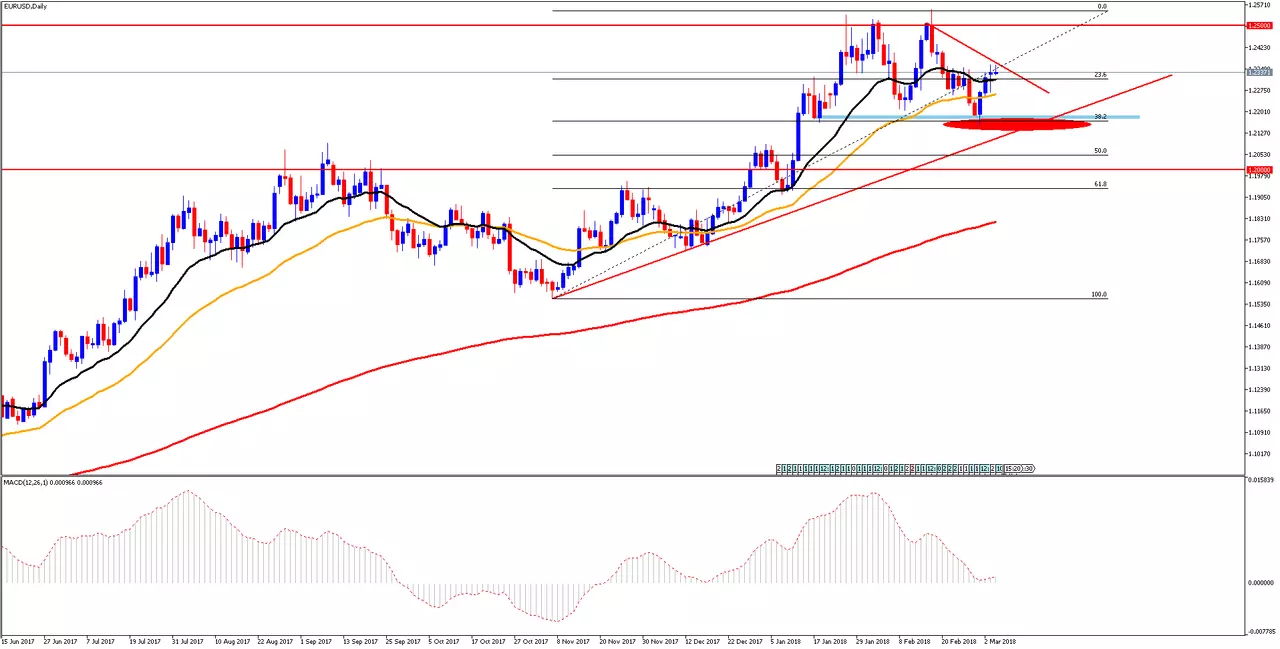This screenshot has width=1280, height=649.
Task: Click the light blue horizontal support line
Action: click(980, 117)
